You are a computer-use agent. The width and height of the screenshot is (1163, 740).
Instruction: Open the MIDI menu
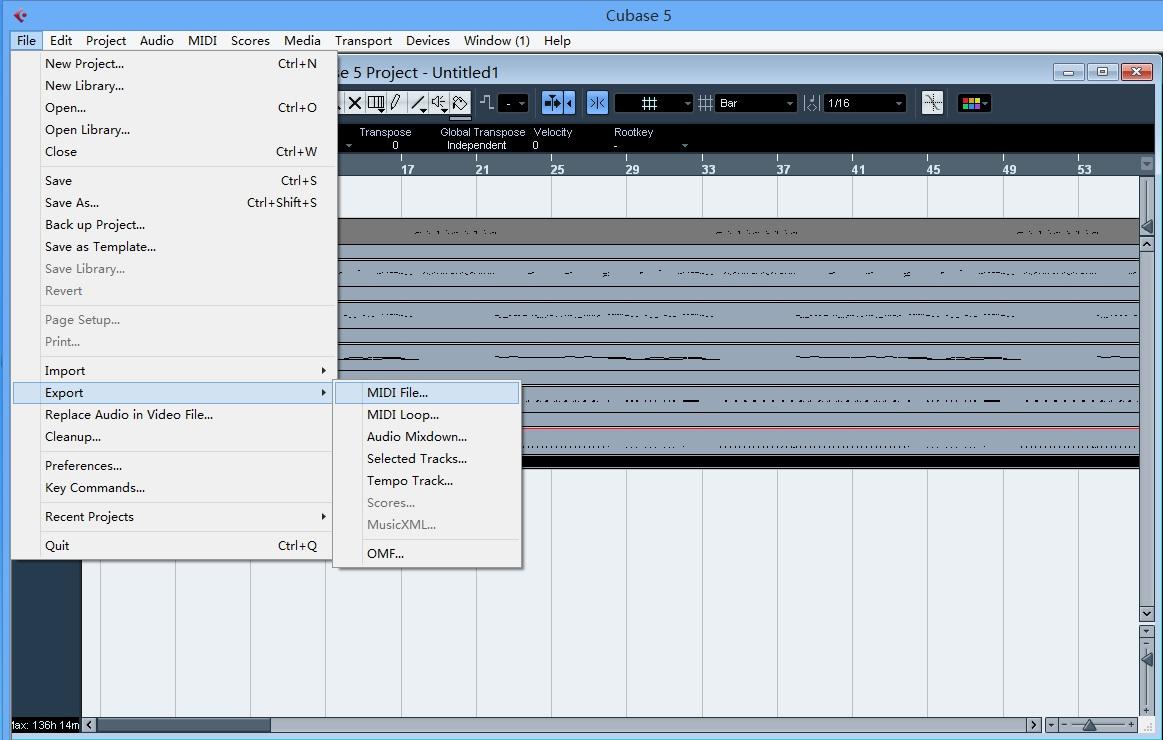coord(202,41)
